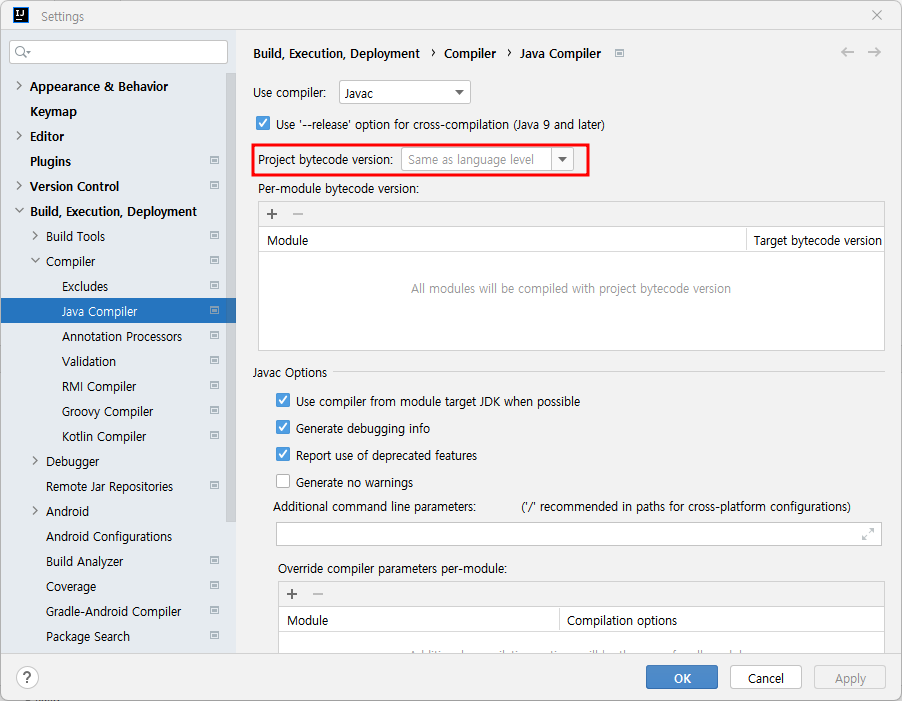Select Excludes under Compiler

85,286
